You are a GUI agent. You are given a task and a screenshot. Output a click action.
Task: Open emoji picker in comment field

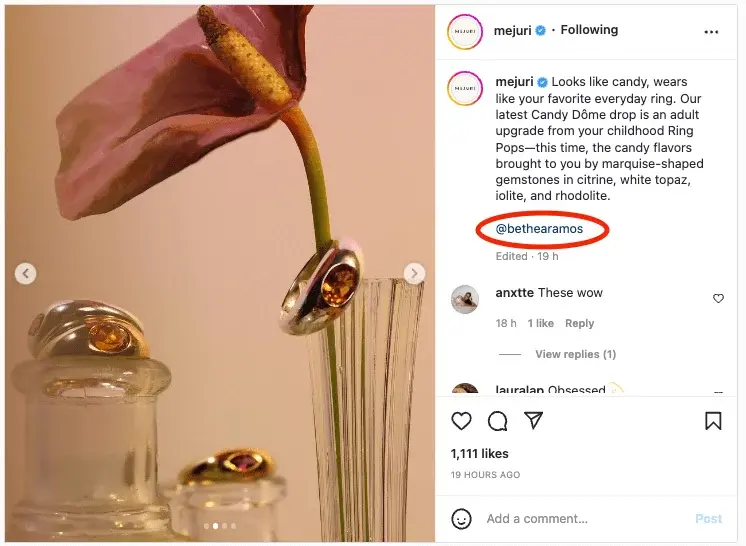click(x=461, y=519)
